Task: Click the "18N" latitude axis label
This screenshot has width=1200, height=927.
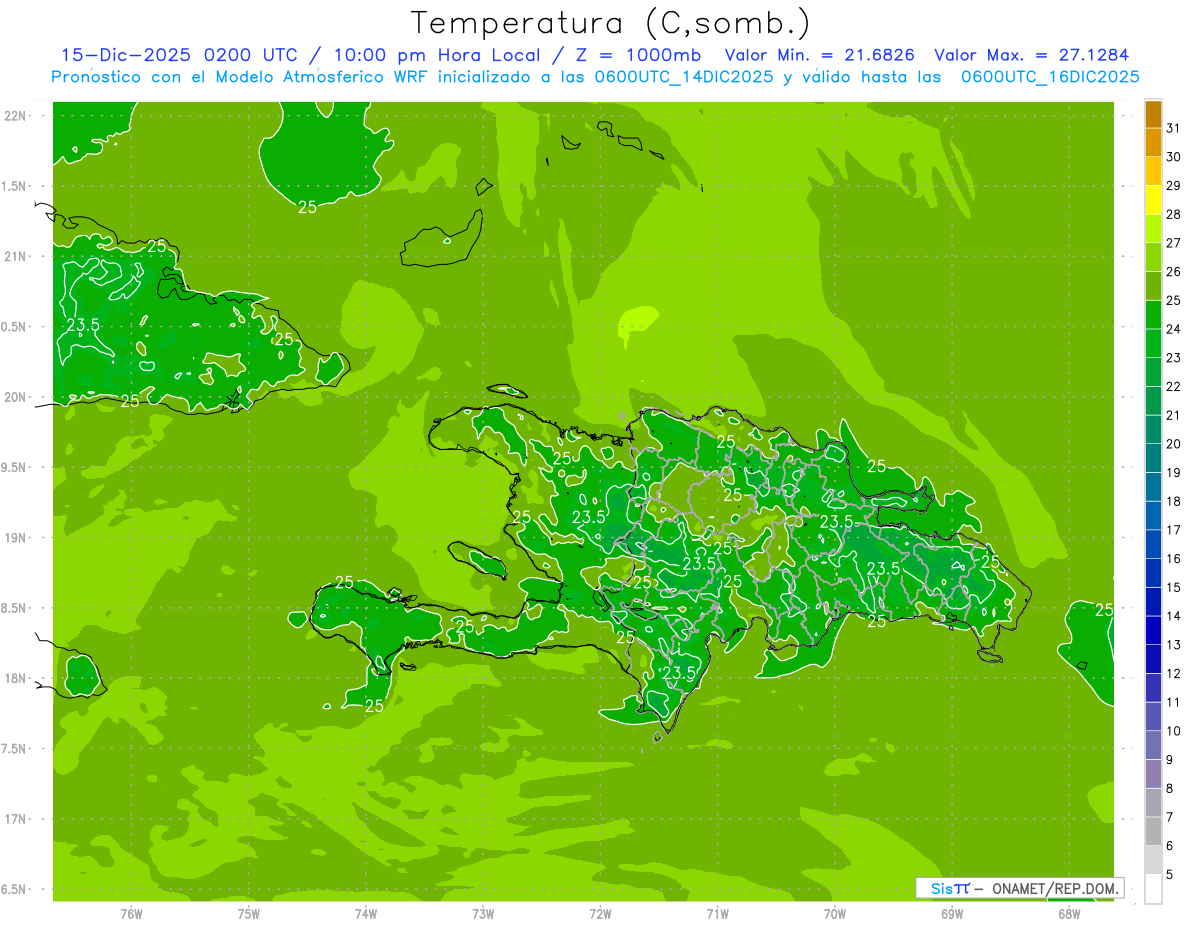Action: pyautogui.click(x=16, y=679)
